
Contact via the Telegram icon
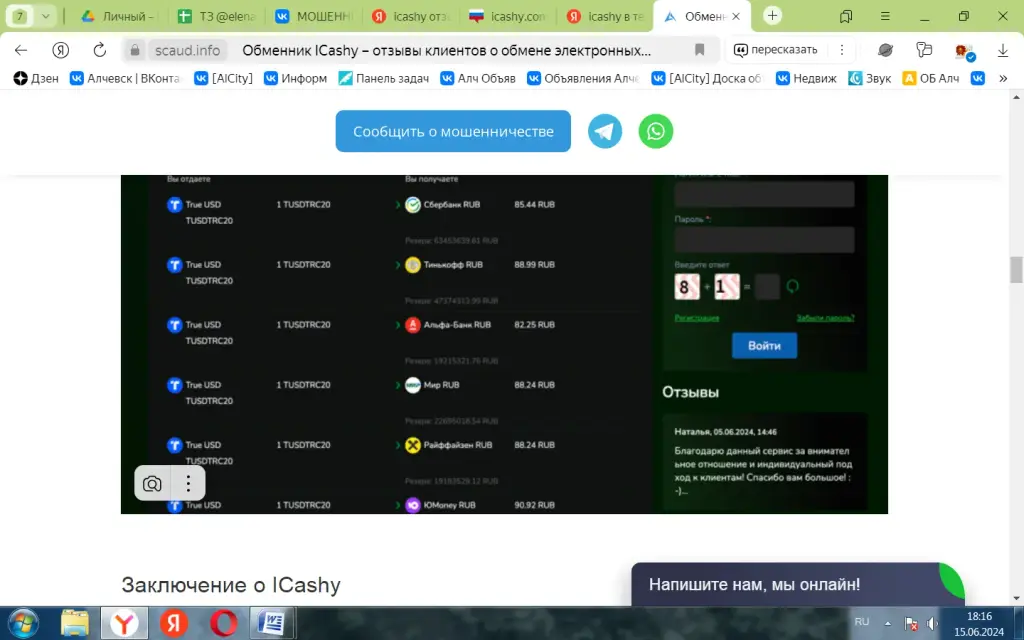pos(605,131)
